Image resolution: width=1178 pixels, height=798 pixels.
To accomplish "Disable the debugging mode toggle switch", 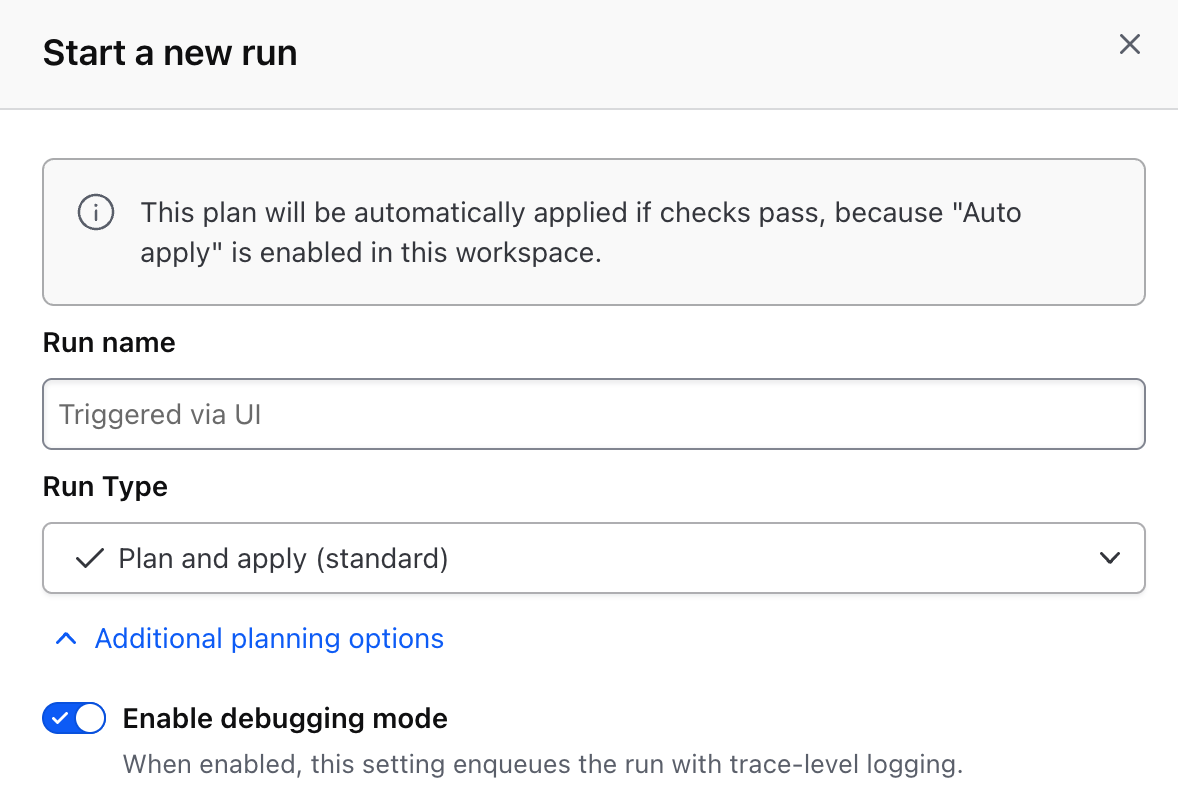I will click(74, 718).
